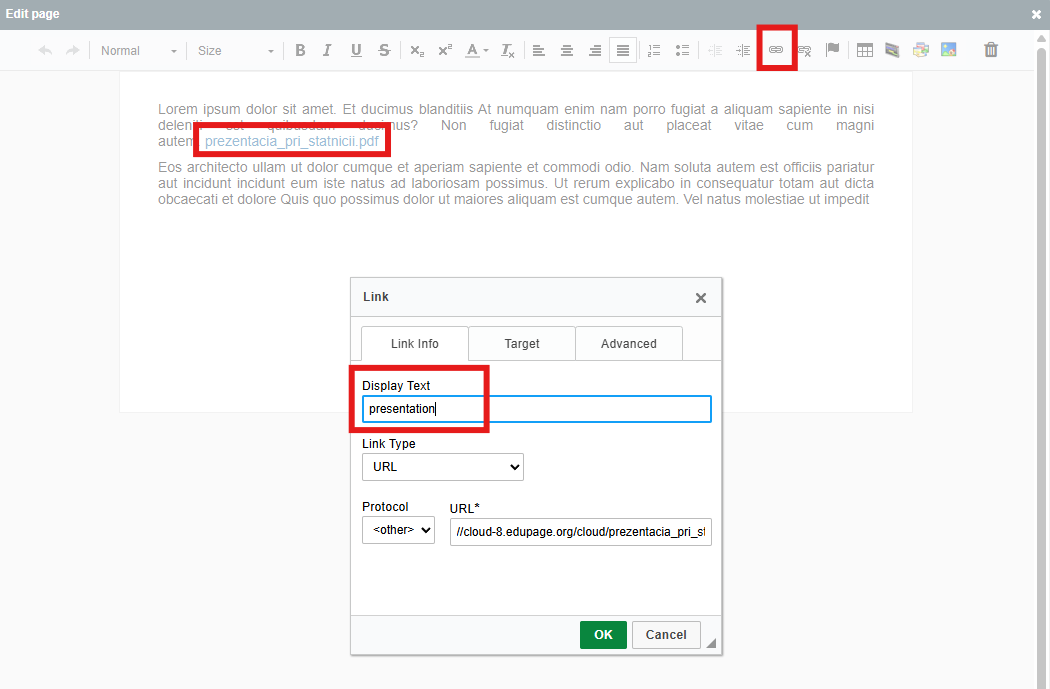Click the trash delete icon
1050x689 pixels.
[x=991, y=50]
